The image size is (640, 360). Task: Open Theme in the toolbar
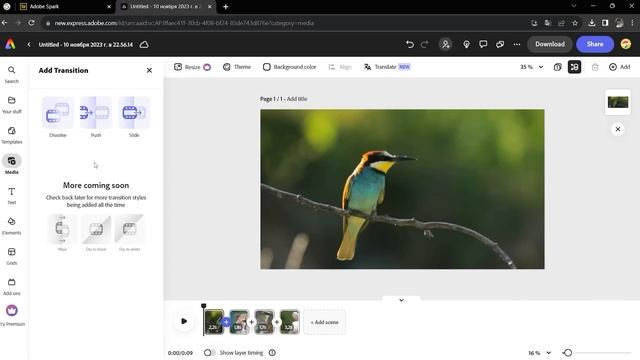(237, 67)
